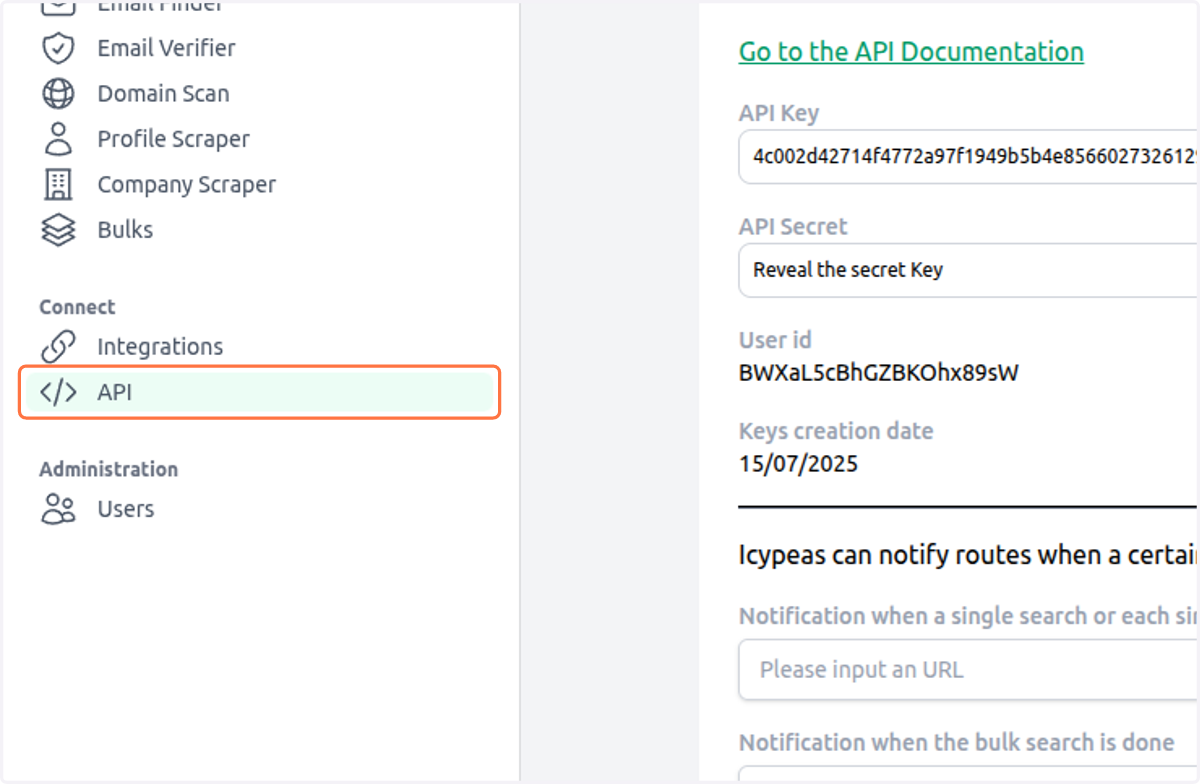
Task: Reveal the secret Key field
Action: point(968,270)
